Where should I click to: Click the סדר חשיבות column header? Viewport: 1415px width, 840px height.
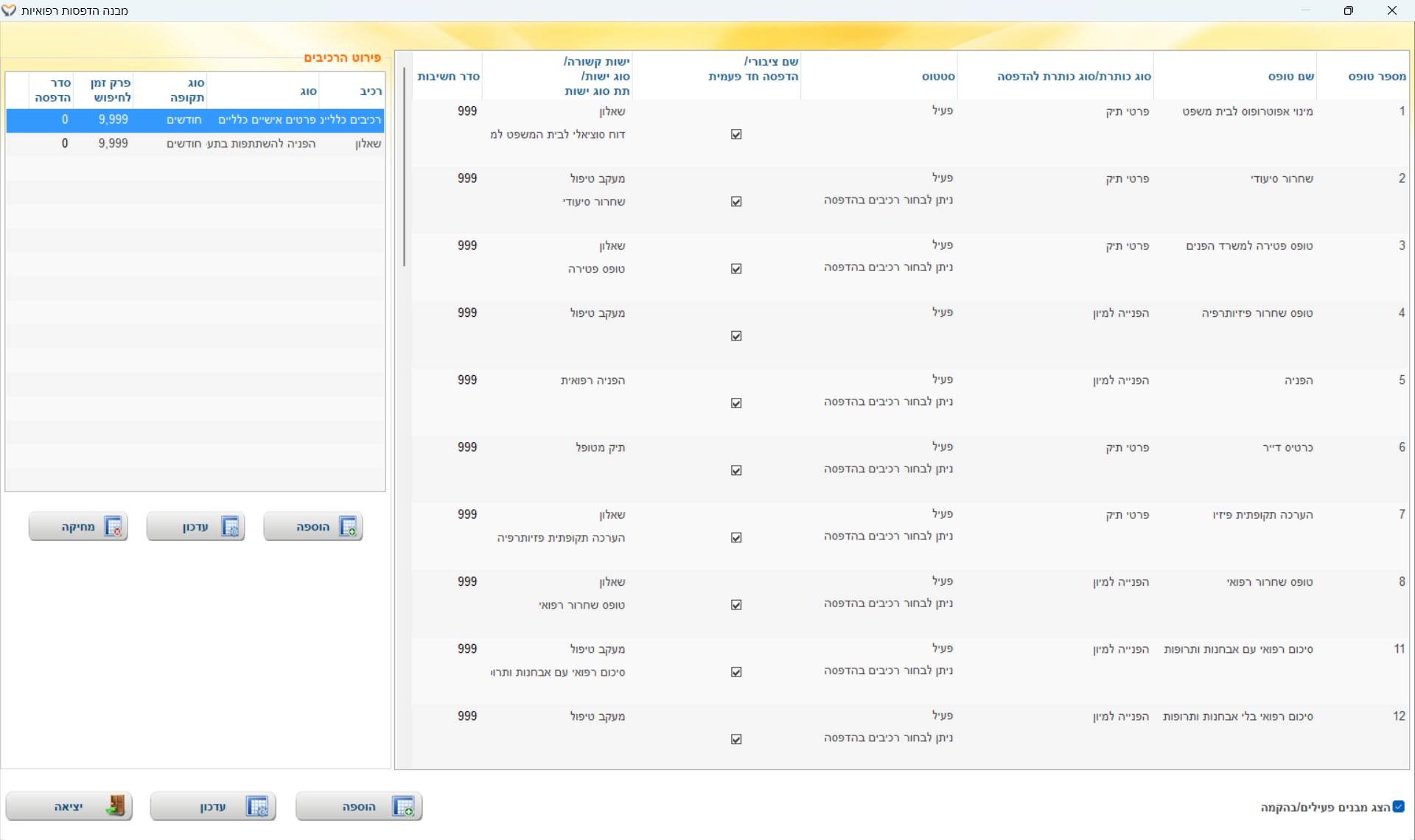point(448,77)
